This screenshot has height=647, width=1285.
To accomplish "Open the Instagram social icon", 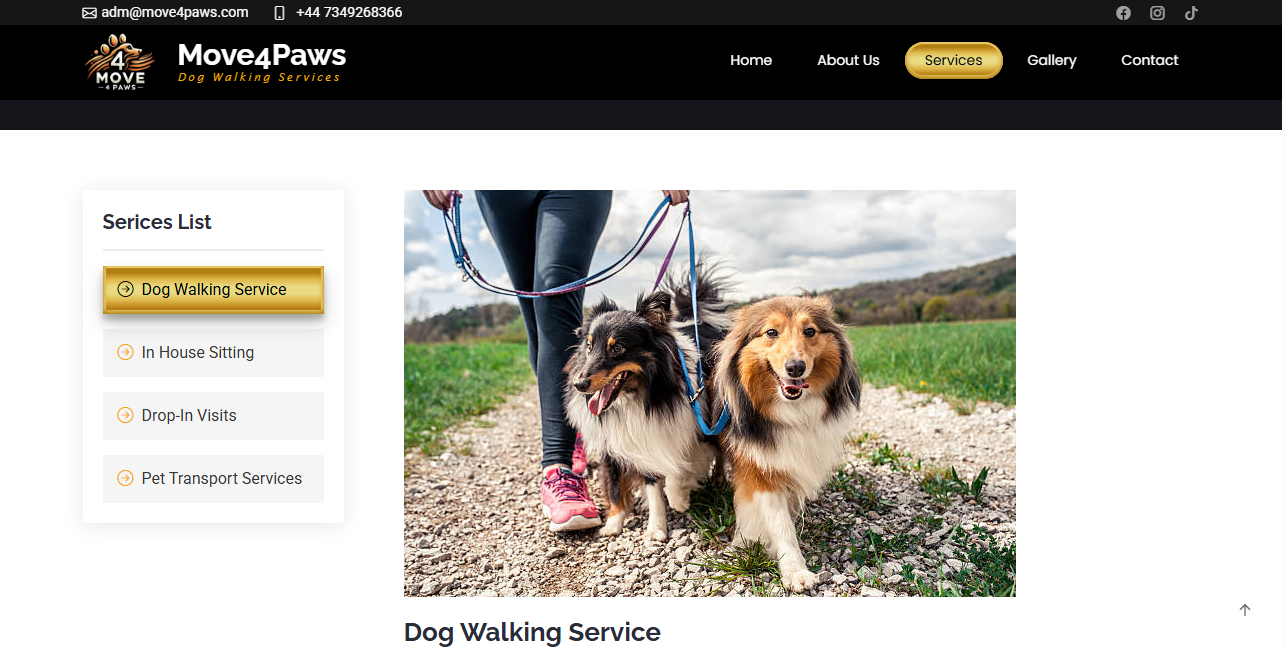I will (1157, 13).
